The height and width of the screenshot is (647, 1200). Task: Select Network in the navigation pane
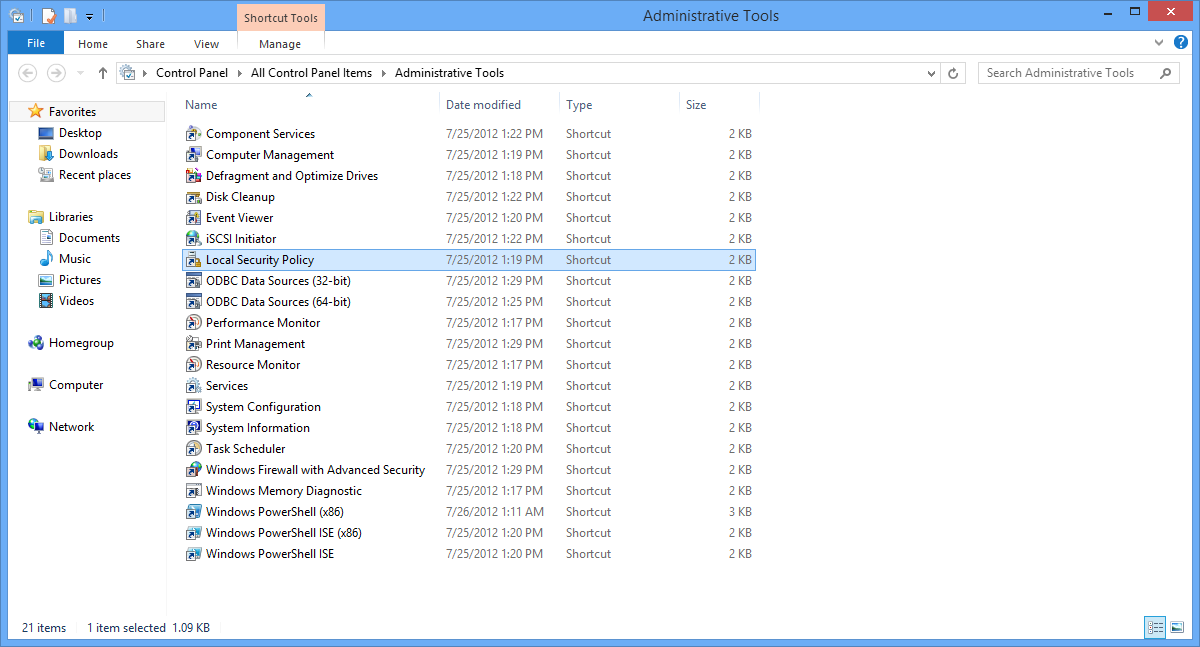tap(71, 427)
